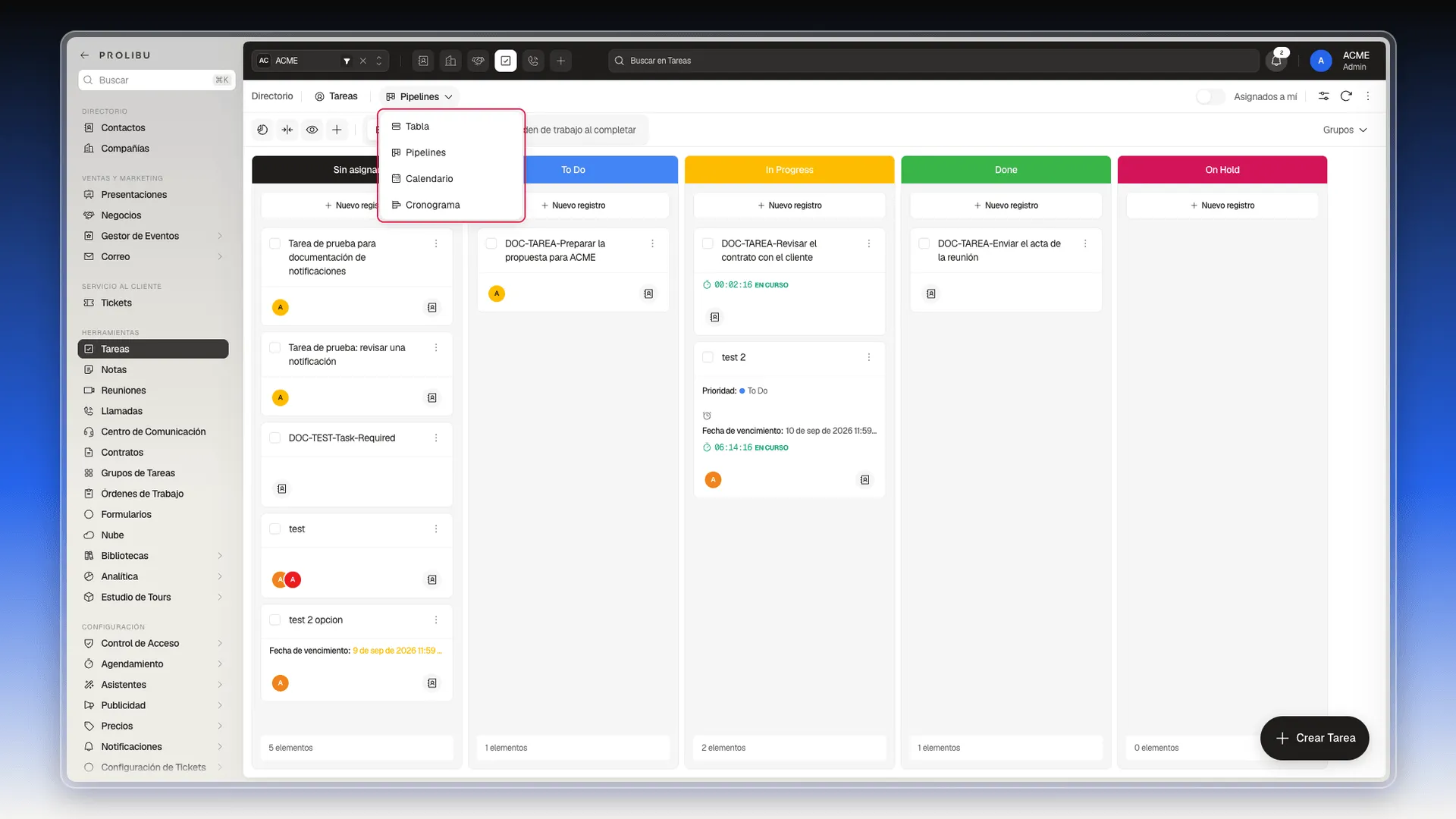The height and width of the screenshot is (819, 1456).
Task: Open the notifications bell icon
Action: (1276, 61)
